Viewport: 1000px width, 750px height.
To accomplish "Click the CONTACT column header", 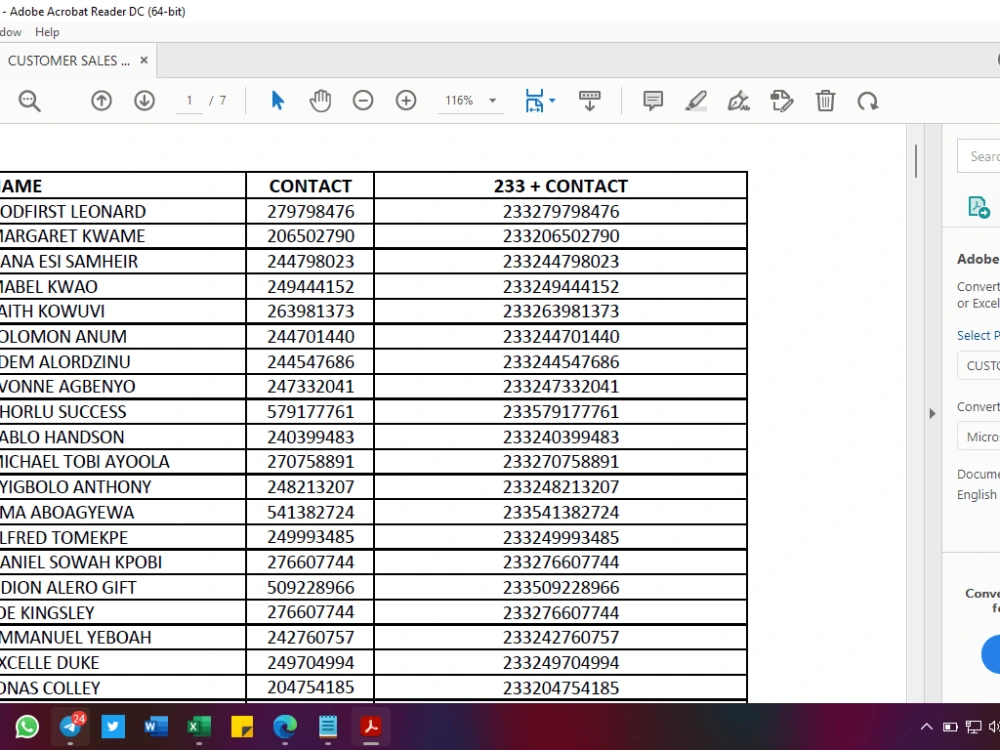I will pos(311,186).
